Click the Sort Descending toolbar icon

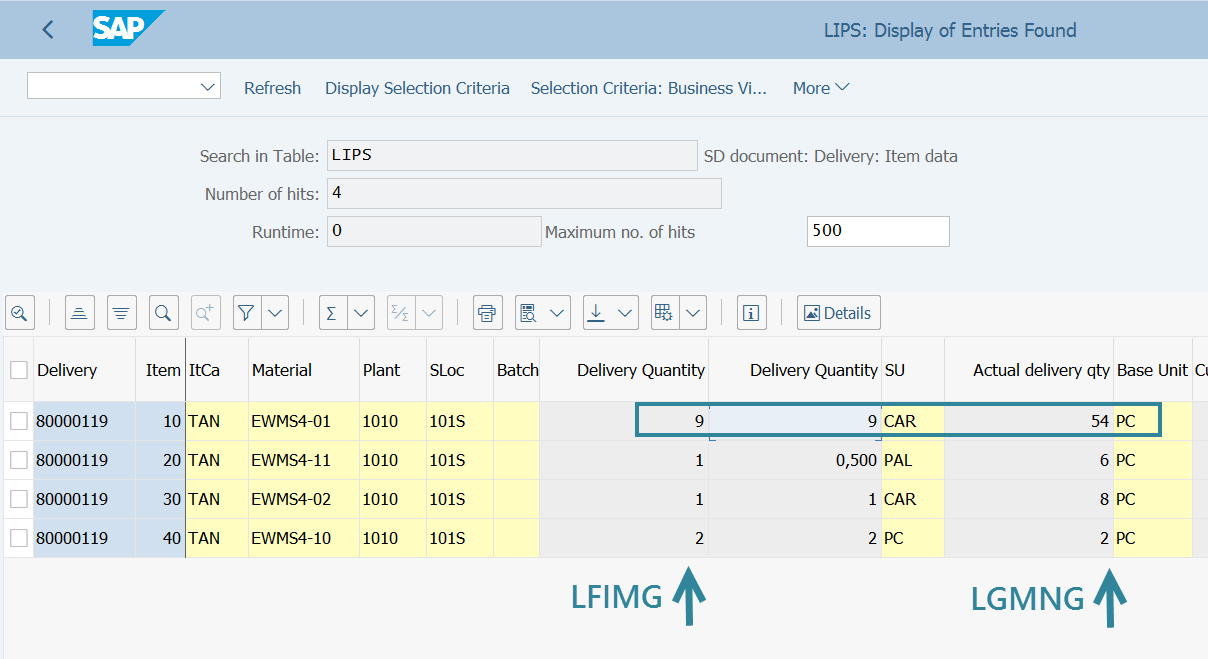point(121,313)
